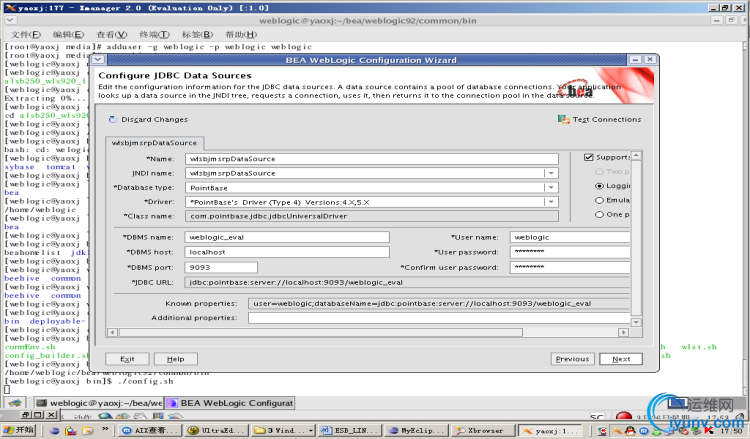Click the remote desktop show-desktop panel icon
Viewport: 750px width, 439px height.
(14, 403)
